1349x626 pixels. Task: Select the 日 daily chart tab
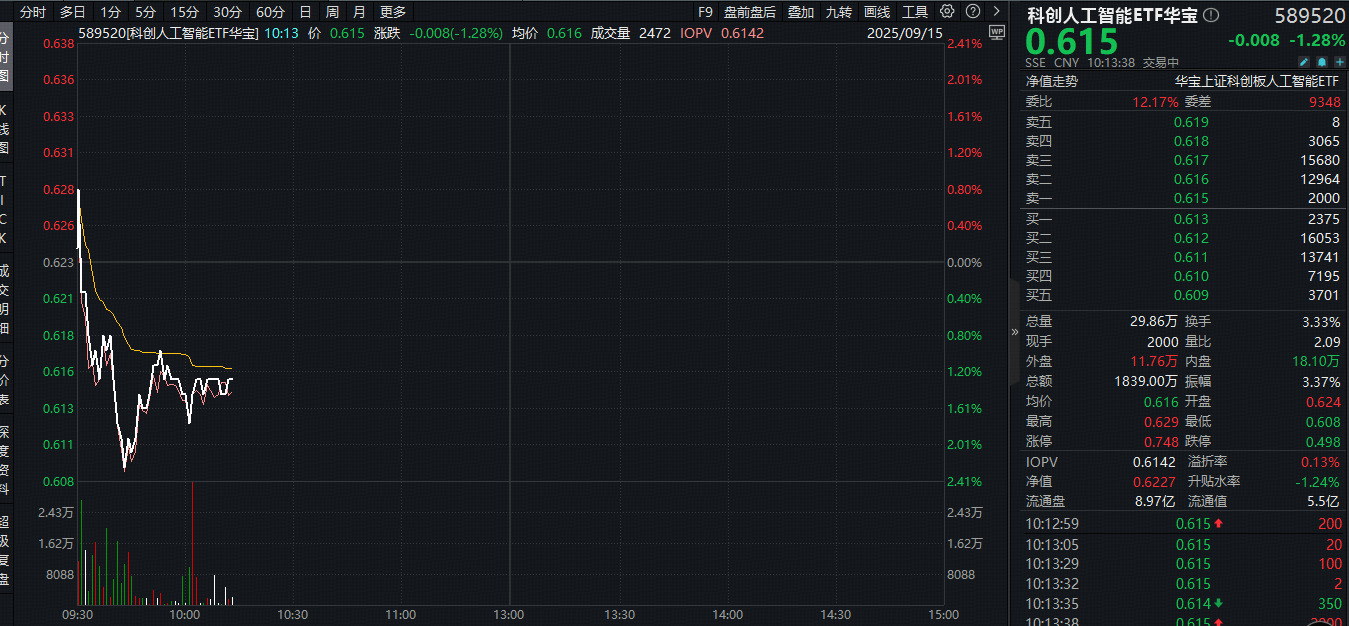(x=305, y=12)
